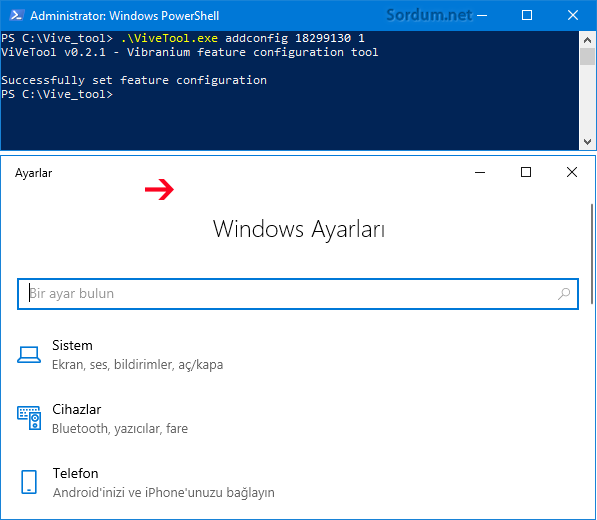
Task: Close the Ayarlar settings window
Action: pos(572,172)
